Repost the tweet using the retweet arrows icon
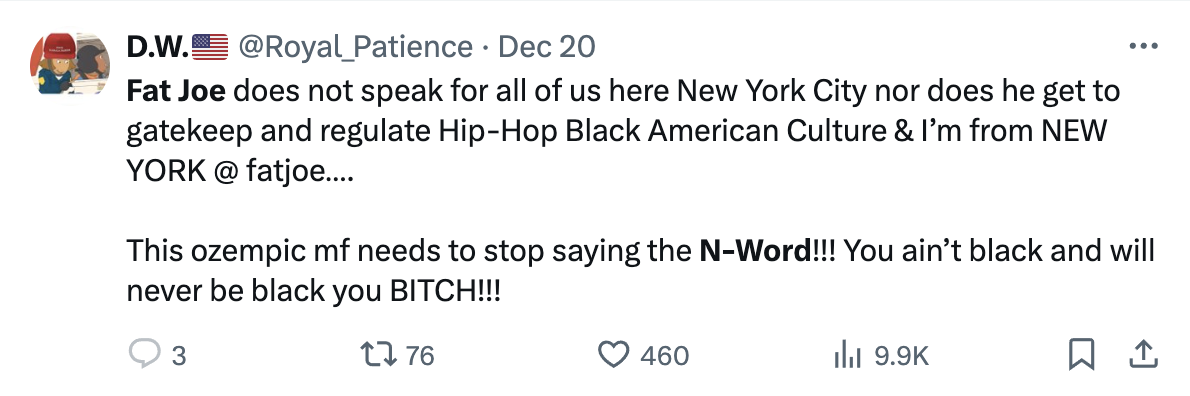Screen dimensions: 1190x396 tap(377, 354)
